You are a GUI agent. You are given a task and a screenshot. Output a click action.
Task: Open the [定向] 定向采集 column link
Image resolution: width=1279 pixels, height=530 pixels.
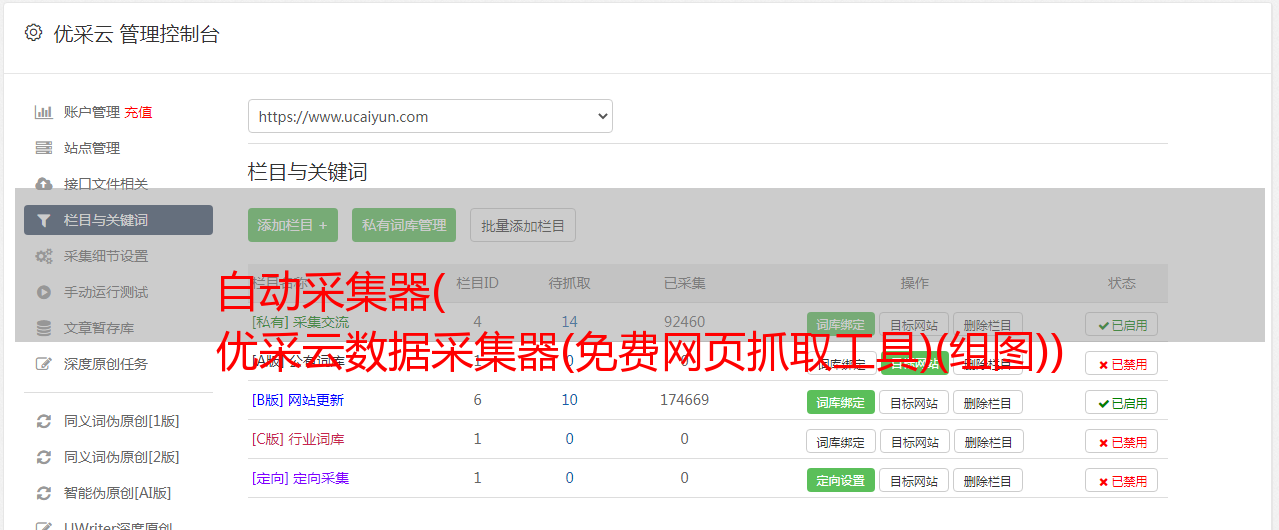pos(300,478)
